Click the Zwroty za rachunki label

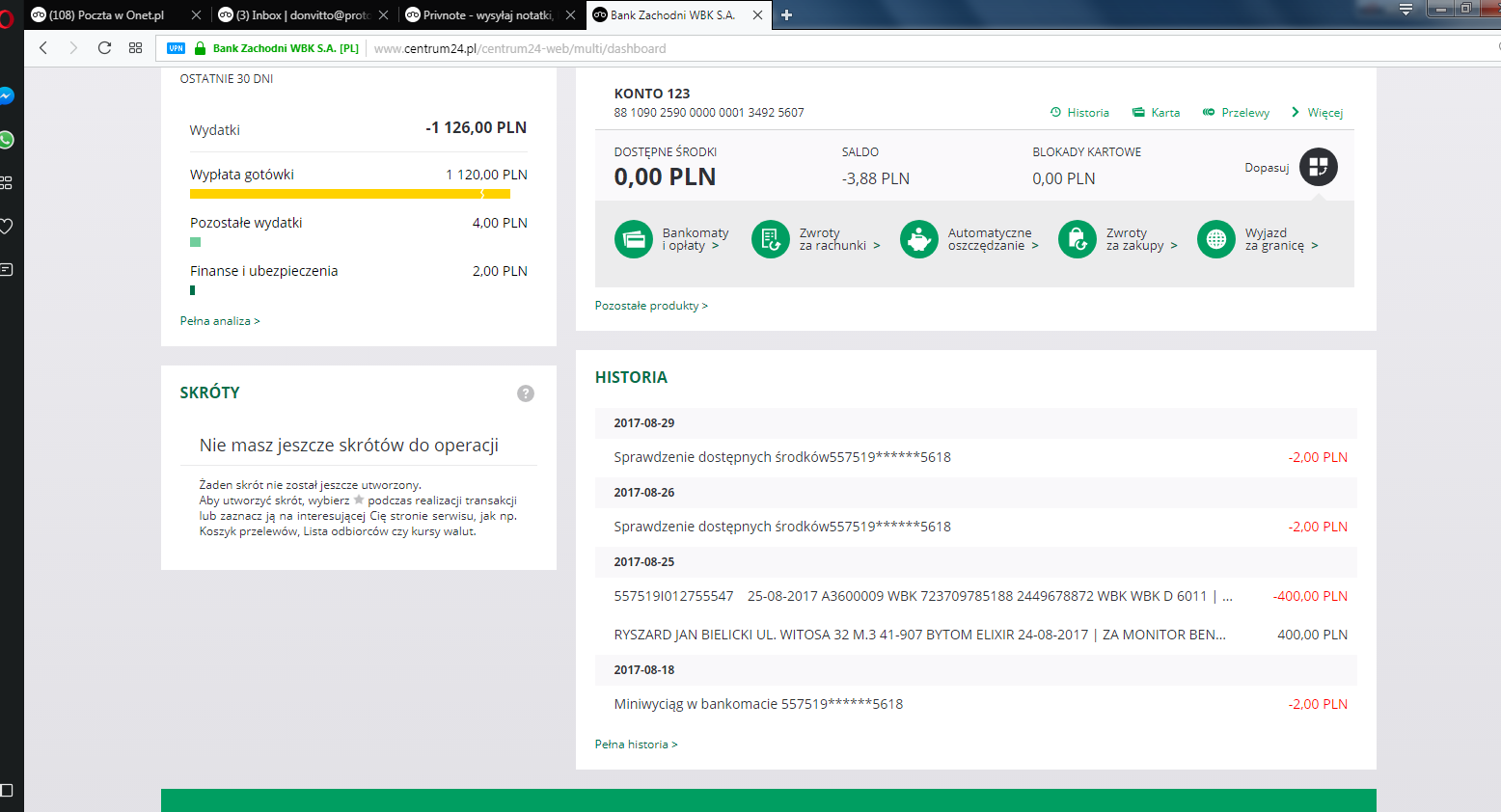839,239
